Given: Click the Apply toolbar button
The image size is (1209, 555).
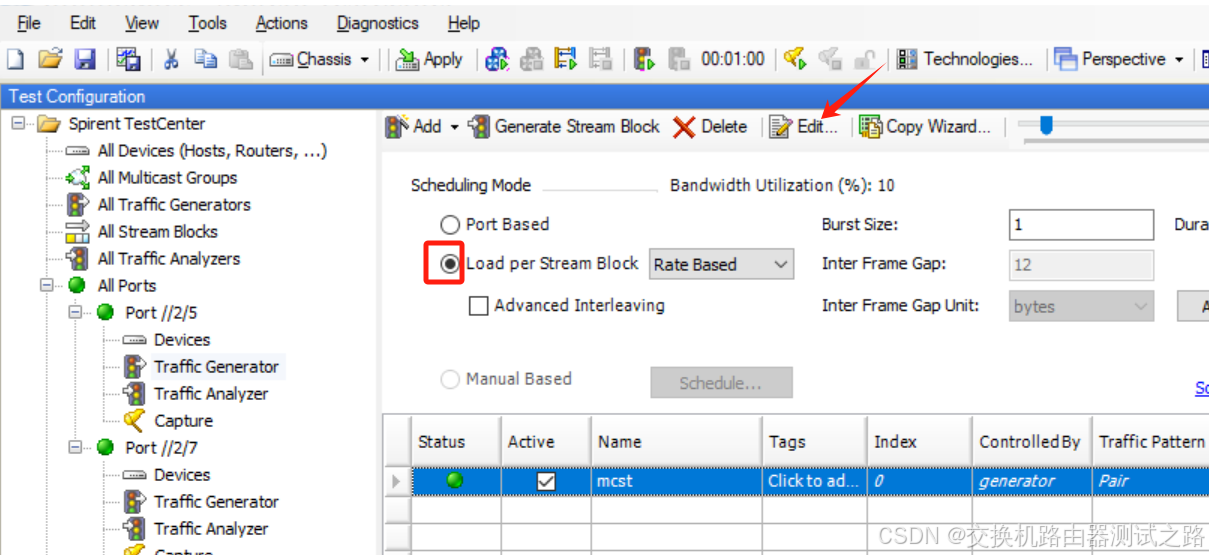Looking at the screenshot, I should point(429,59).
